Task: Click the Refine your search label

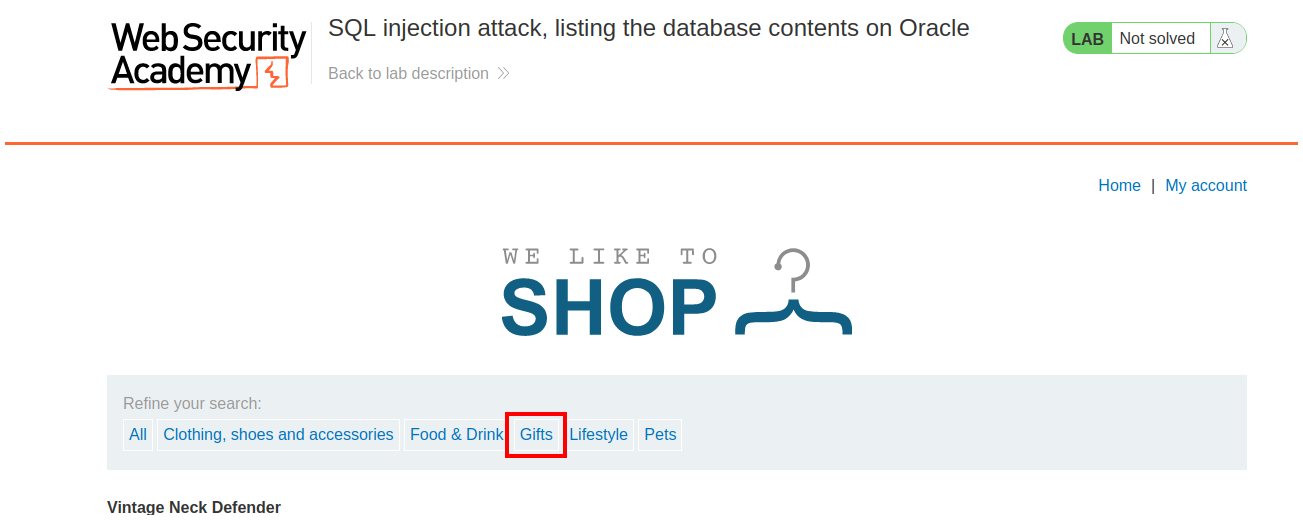Action: [192, 404]
